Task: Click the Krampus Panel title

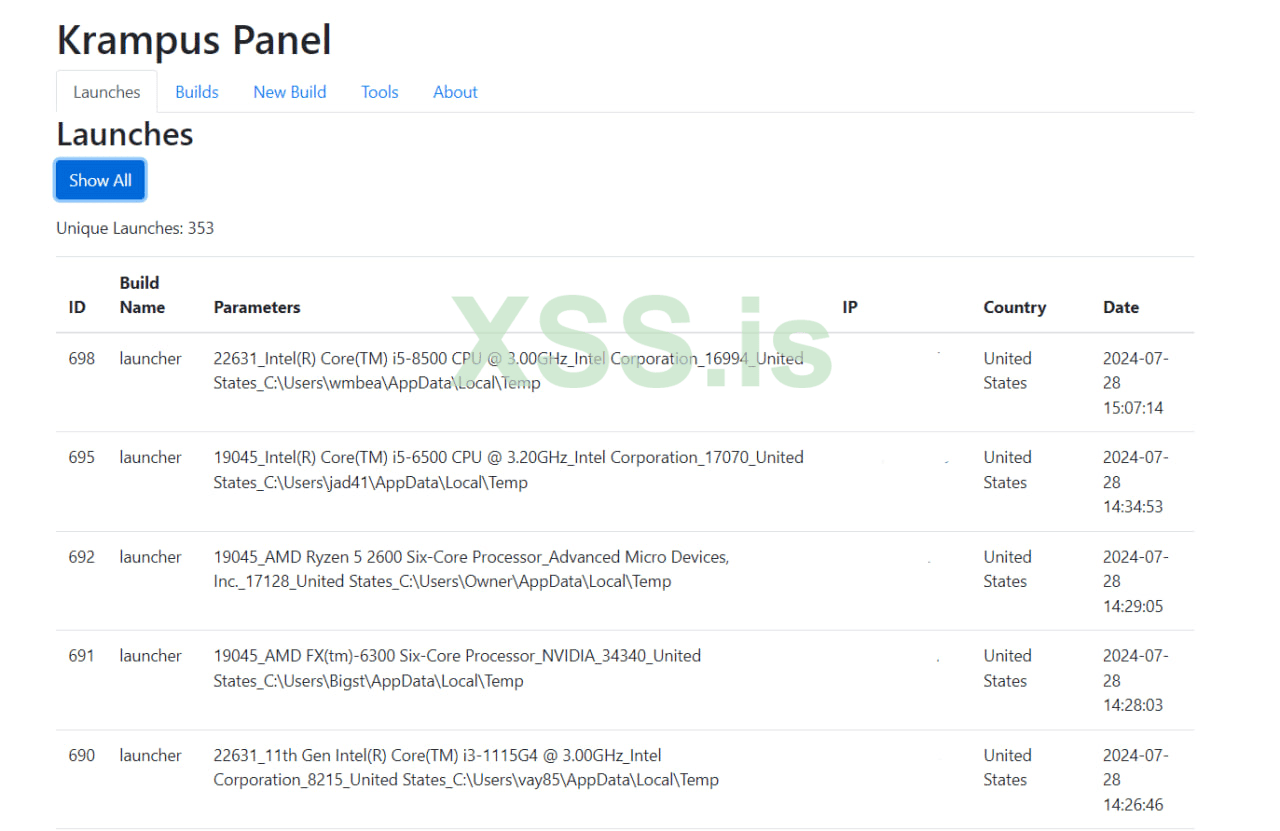Action: (x=194, y=40)
